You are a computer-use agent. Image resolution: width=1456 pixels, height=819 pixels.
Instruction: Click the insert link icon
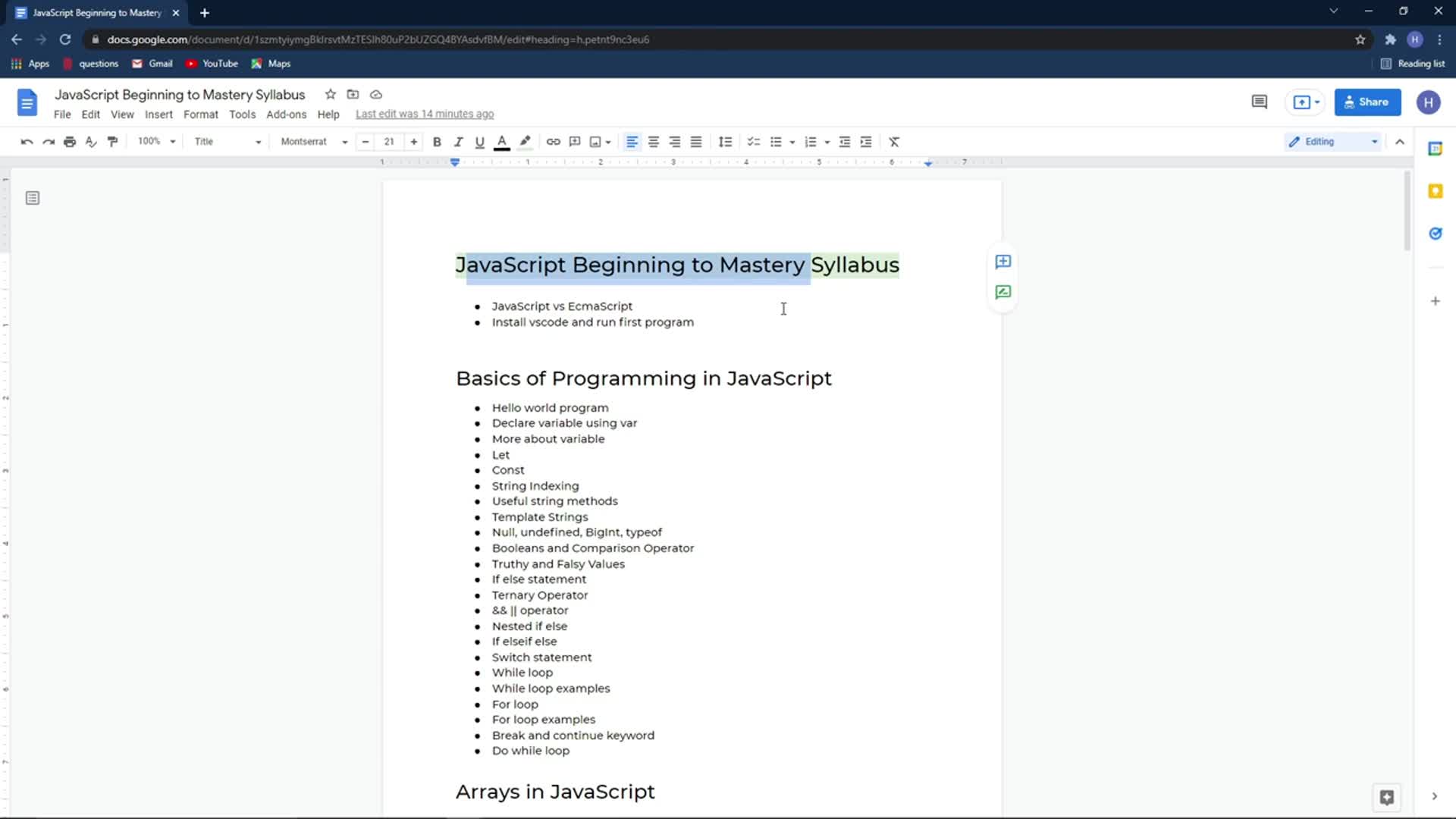(553, 142)
